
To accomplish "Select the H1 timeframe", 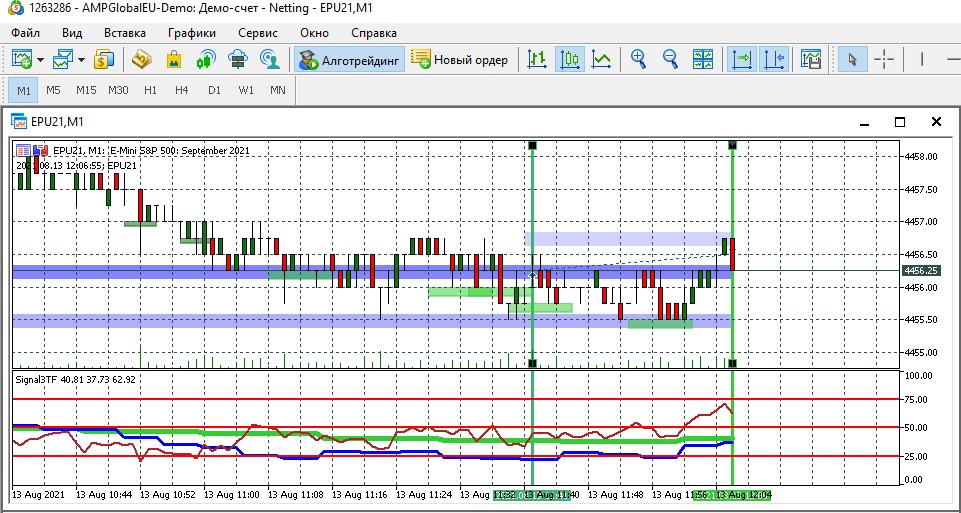I will [x=150, y=90].
